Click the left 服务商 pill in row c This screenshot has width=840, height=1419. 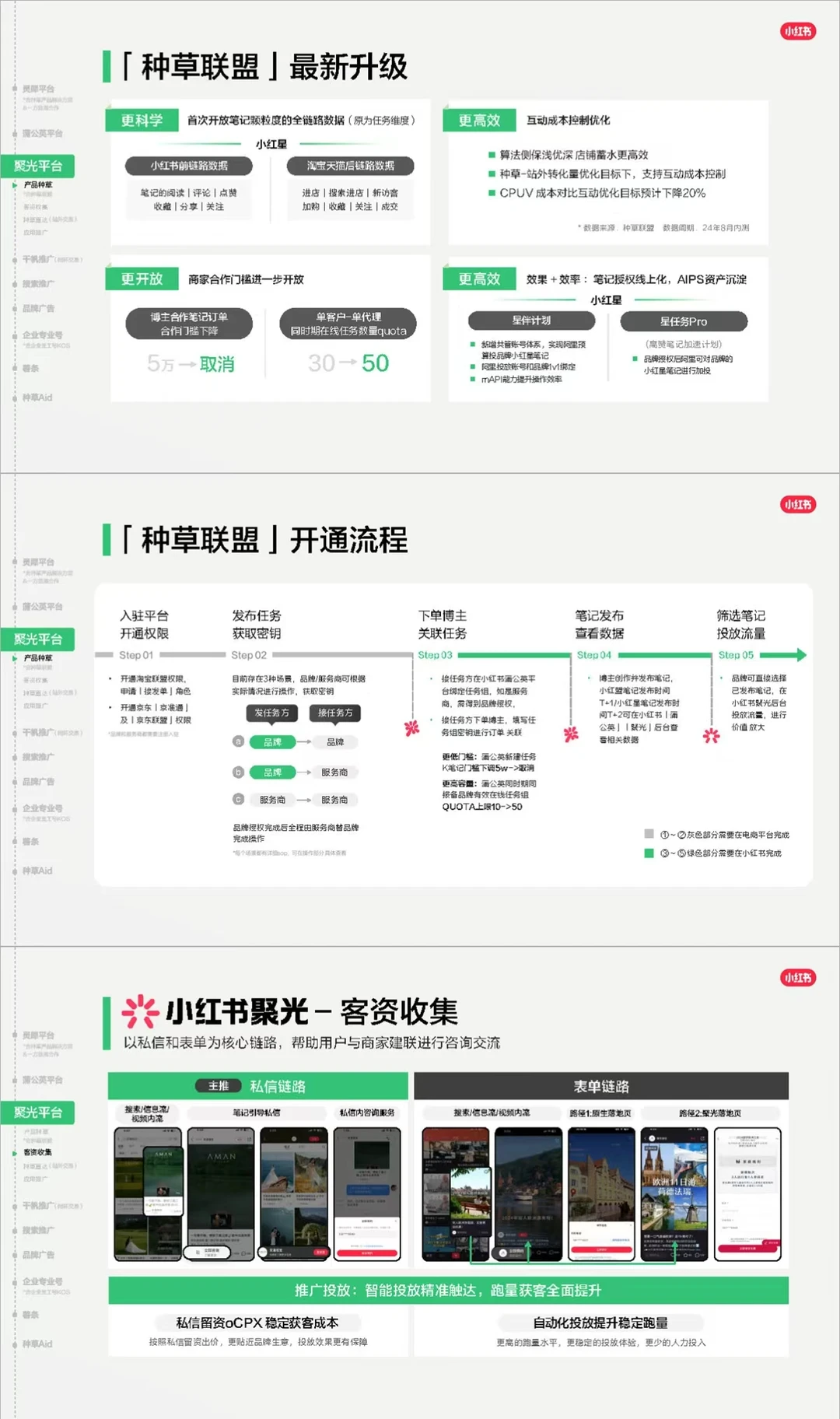(x=272, y=800)
